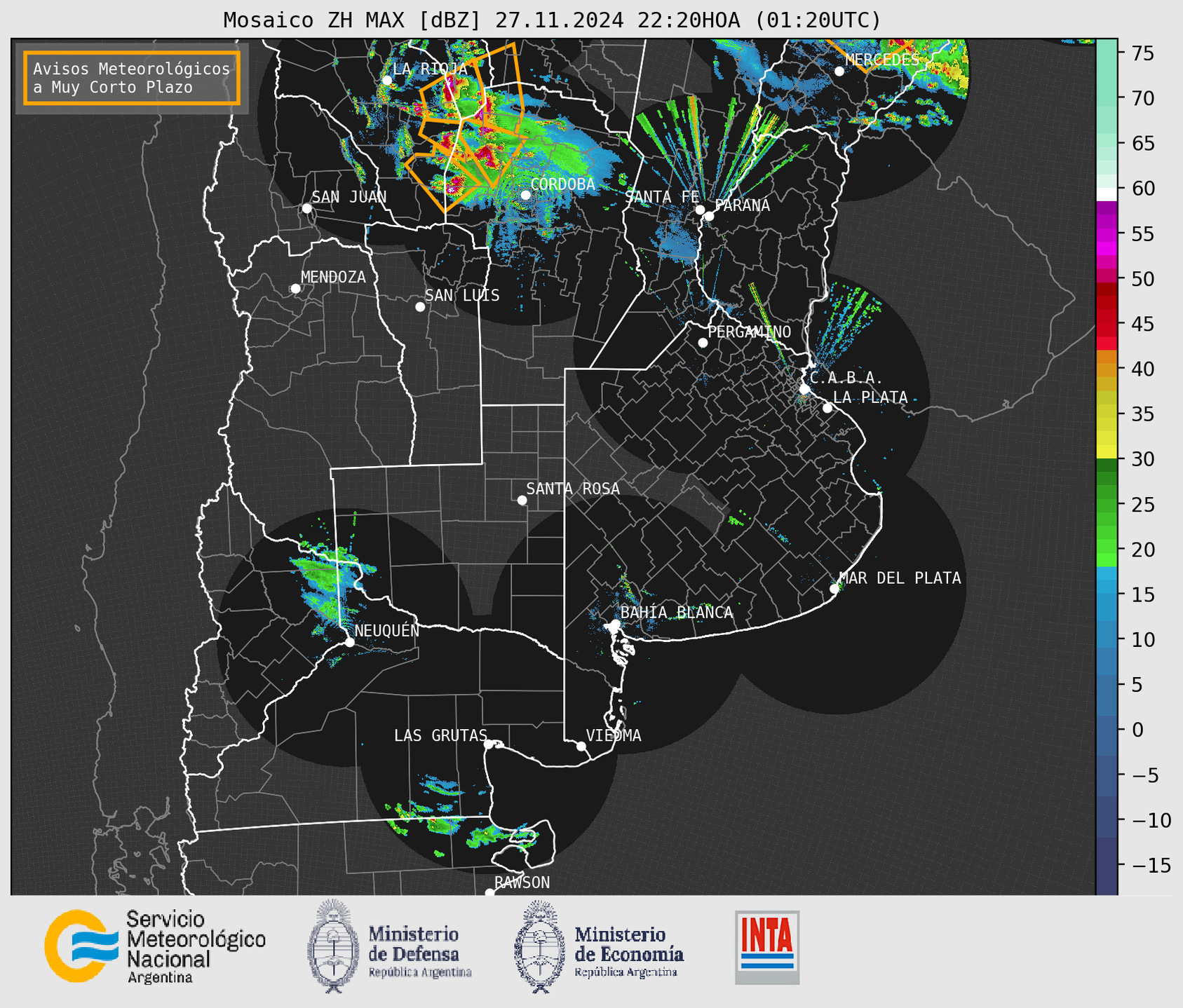Click the Santa Fe city marker dot

tap(700, 210)
